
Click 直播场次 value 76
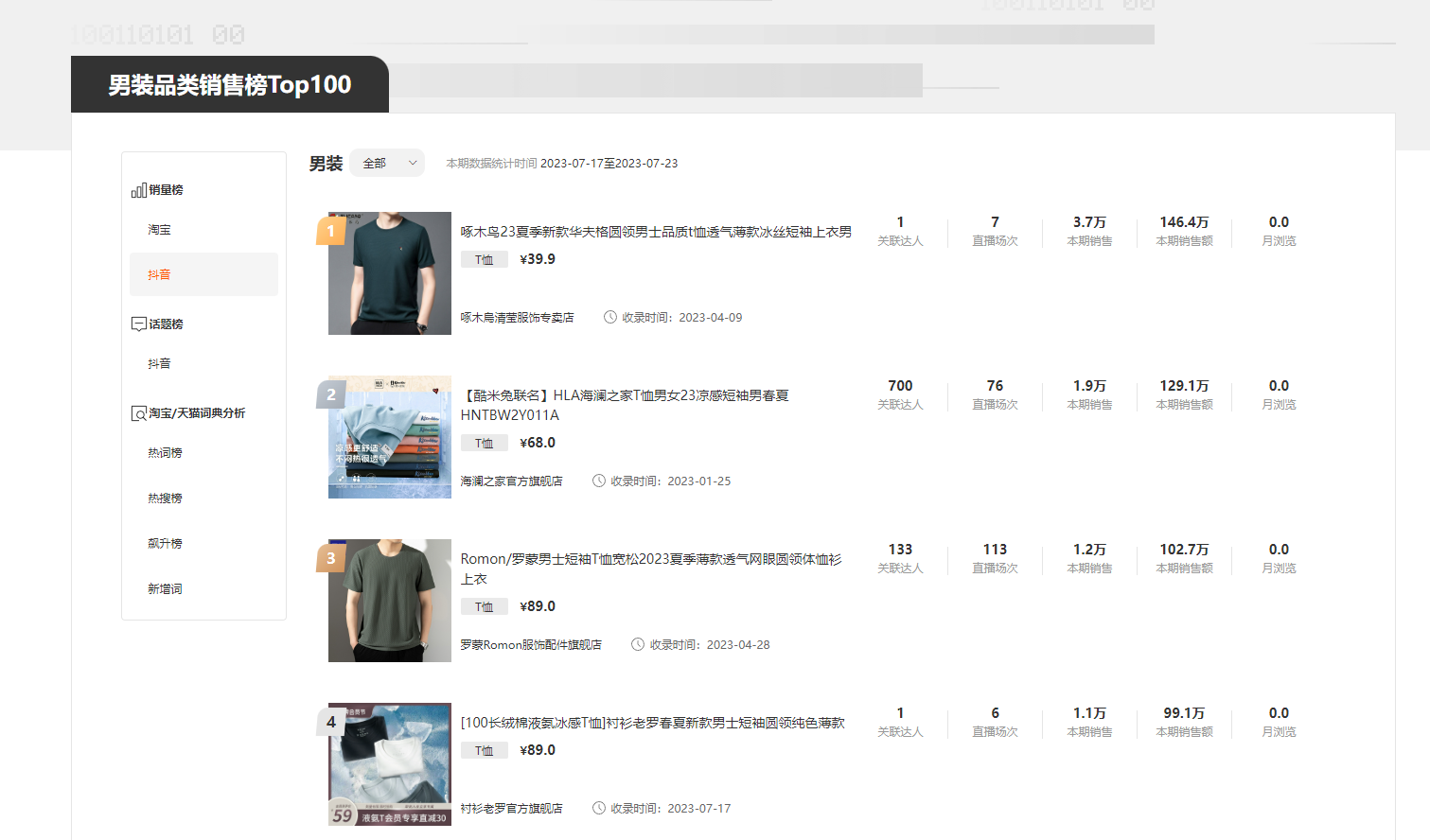pyautogui.click(x=995, y=386)
